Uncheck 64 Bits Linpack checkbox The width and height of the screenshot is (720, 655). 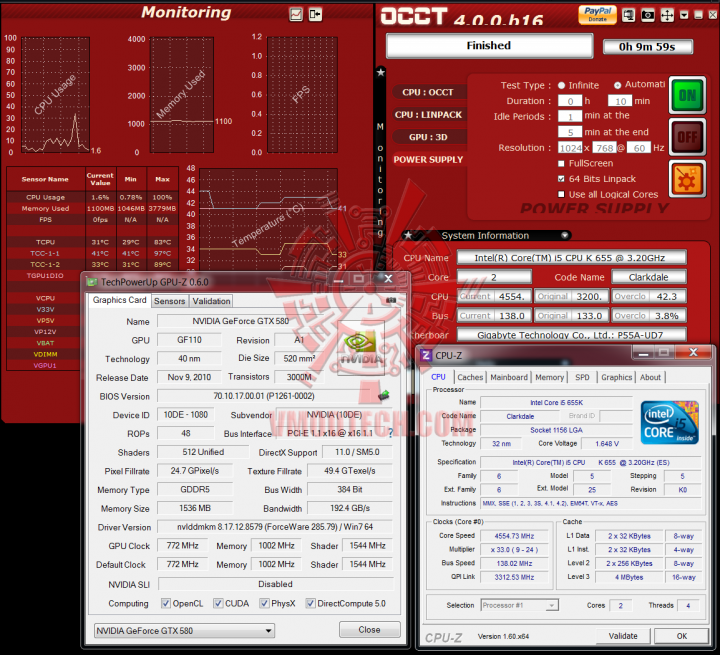click(561, 179)
